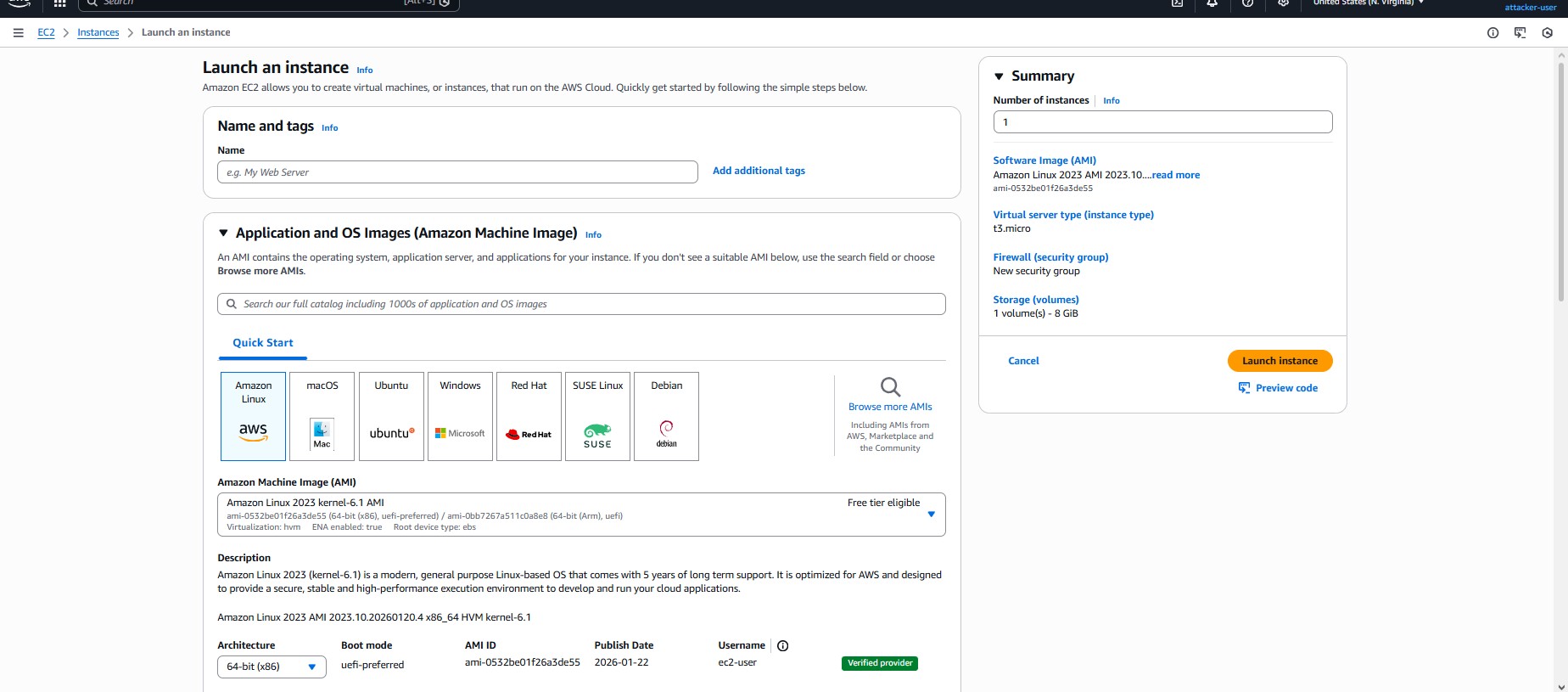Select the Ubuntu quick start tile

[x=391, y=416]
